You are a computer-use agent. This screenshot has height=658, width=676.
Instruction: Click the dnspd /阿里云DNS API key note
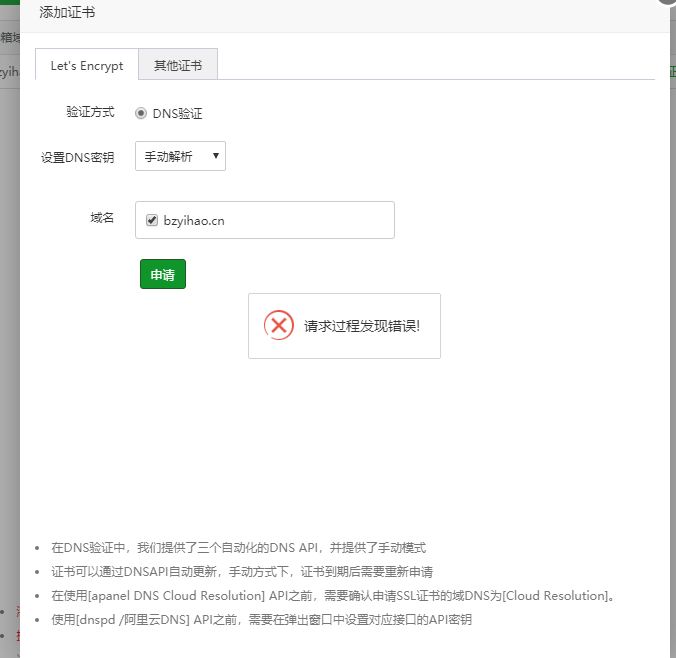point(260,620)
